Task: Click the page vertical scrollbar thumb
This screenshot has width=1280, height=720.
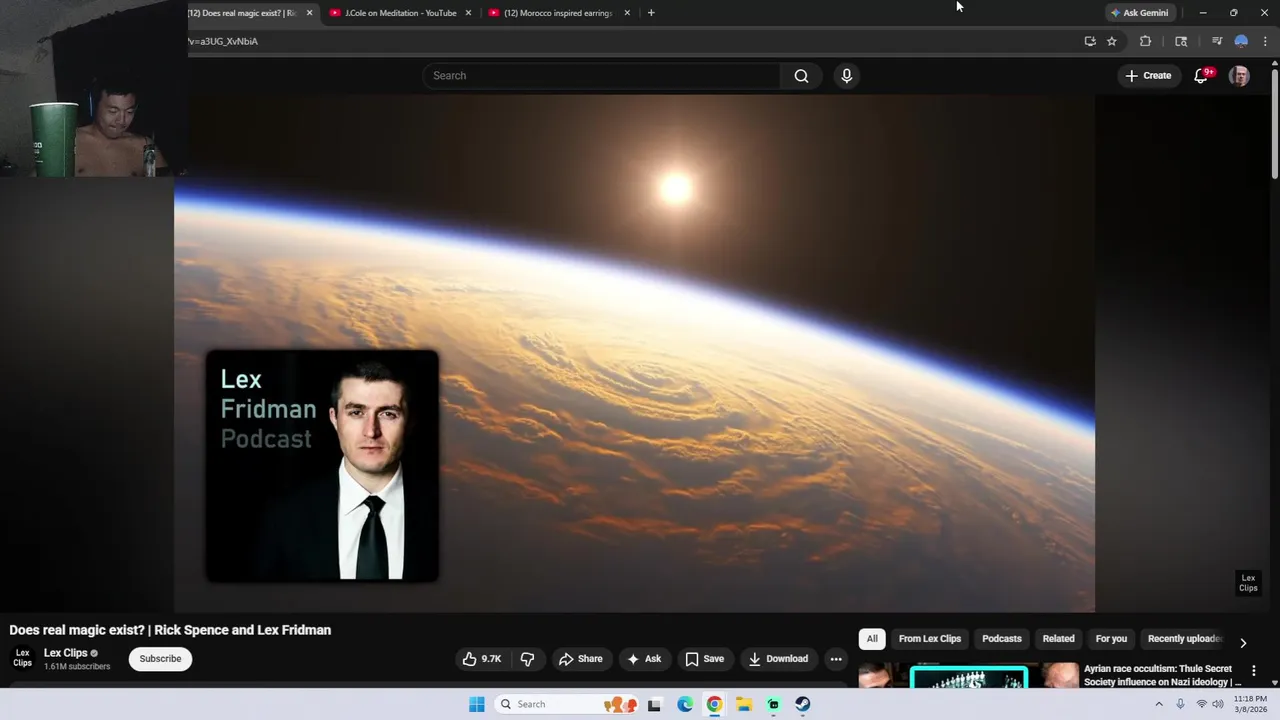Action: (1274, 123)
